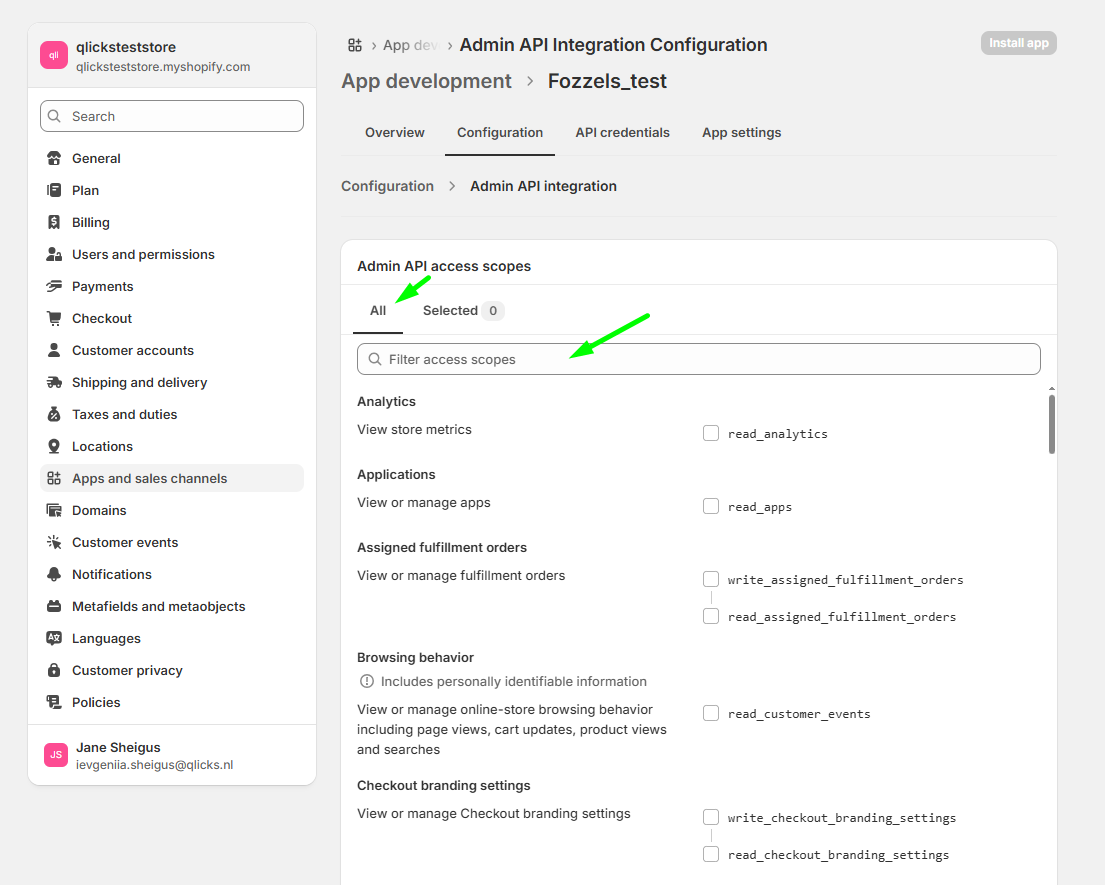The image size is (1105, 885).
Task: Click the scopes list scrollbar thumb
Action: click(1051, 423)
